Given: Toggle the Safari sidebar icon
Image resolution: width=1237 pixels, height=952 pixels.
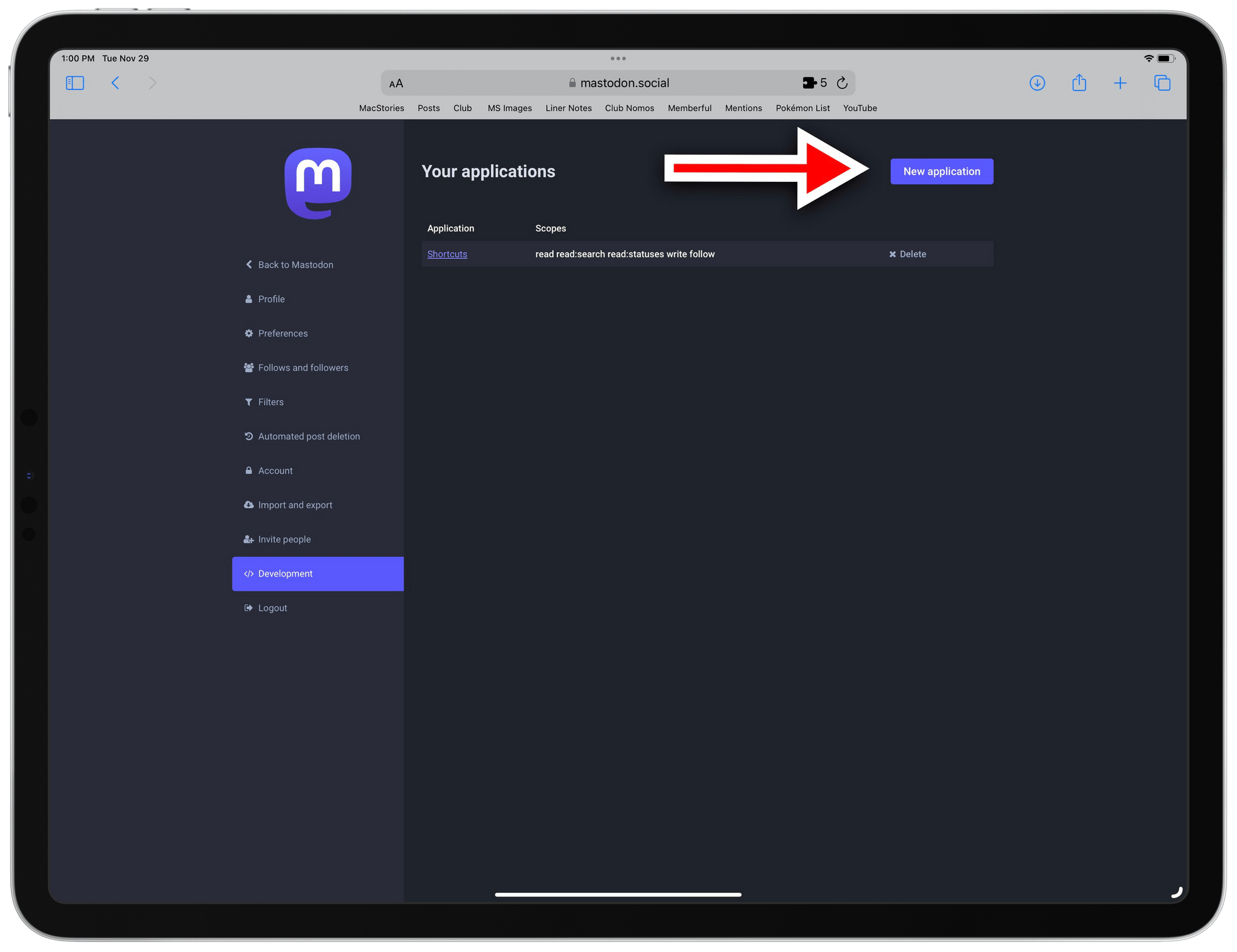Looking at the screenshot, I should (x=75, y=83).
